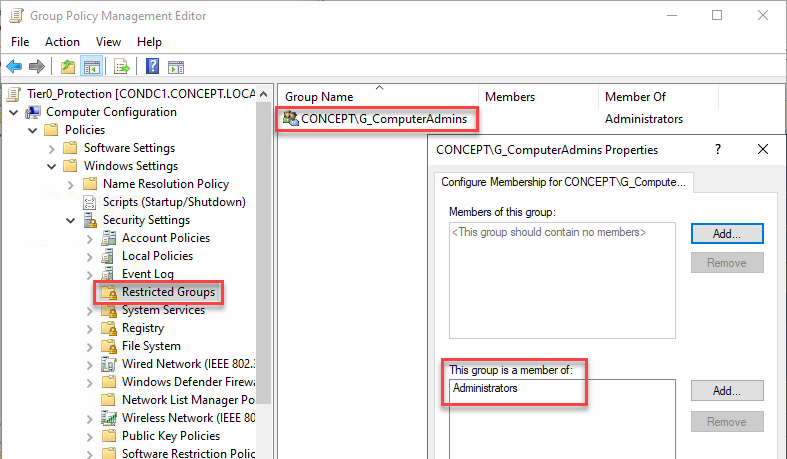This screenshot has height=459, width=787.
Task: Click the Restricted Groups folder icon
Action: point(109,292)
